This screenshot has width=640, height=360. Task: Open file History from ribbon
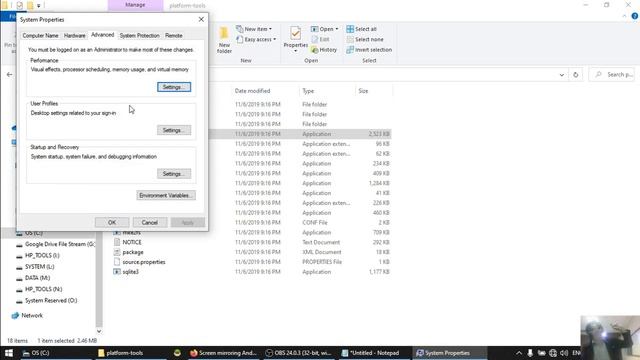[x=324, y=50]
